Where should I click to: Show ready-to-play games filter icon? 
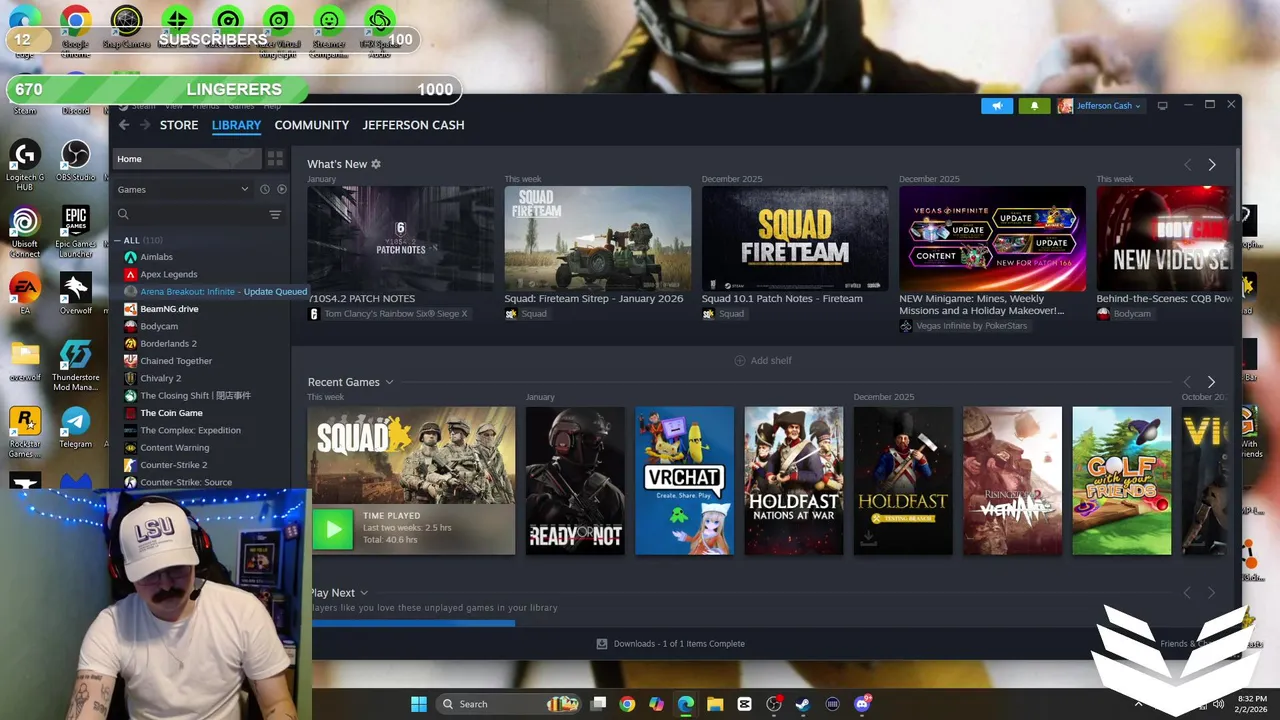pos(282,189)
